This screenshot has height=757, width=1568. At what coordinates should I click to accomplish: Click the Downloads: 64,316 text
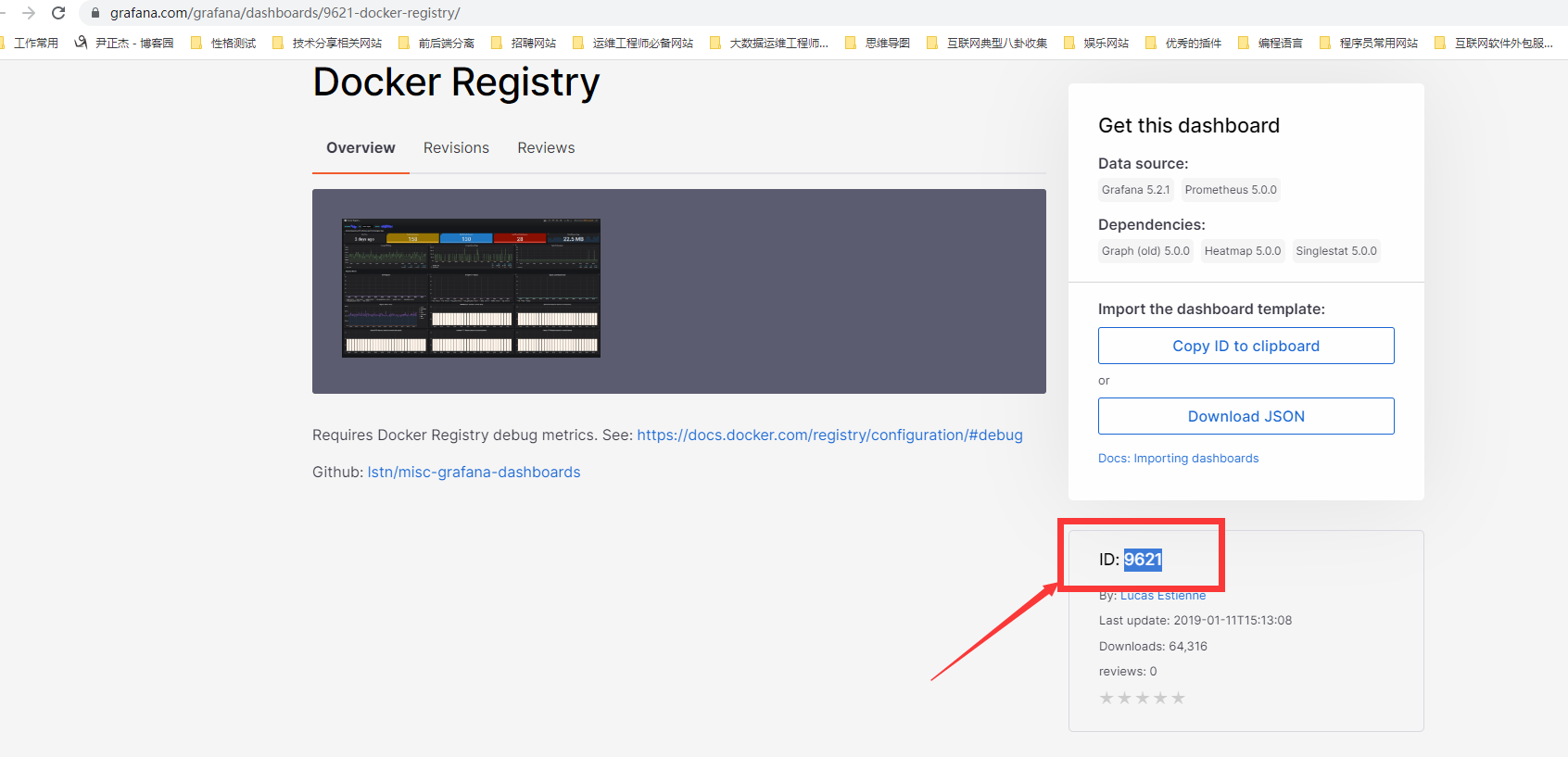coord(1153,647)
